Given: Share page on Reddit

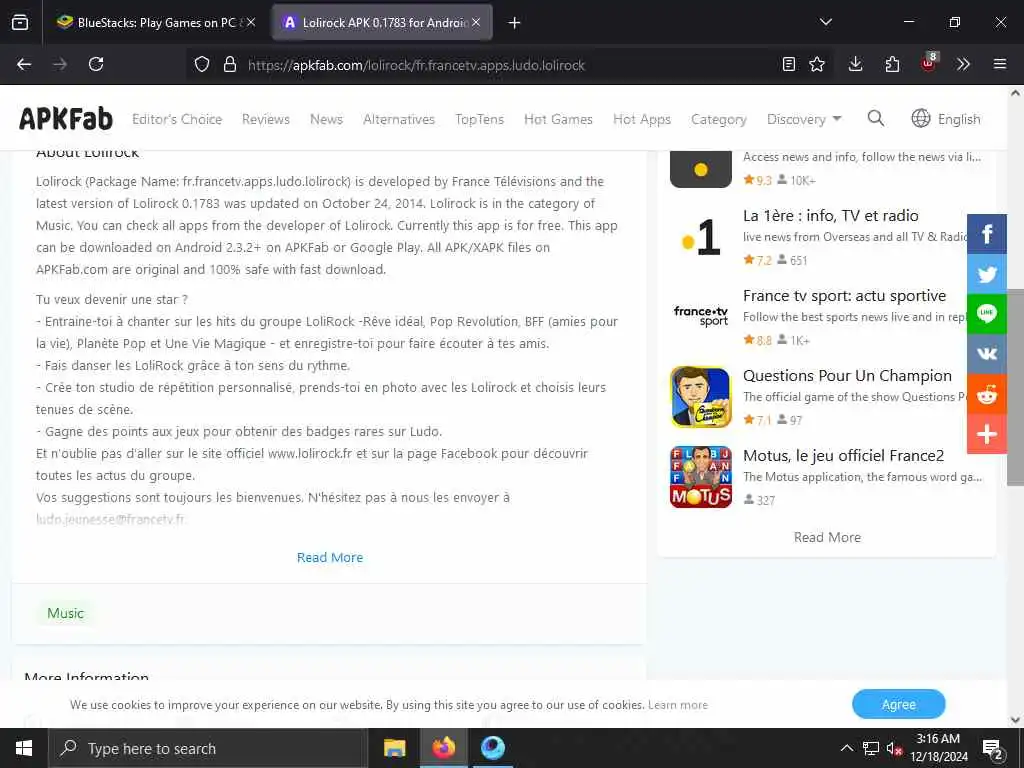Looking at the screenshot, I should [987, 394].
